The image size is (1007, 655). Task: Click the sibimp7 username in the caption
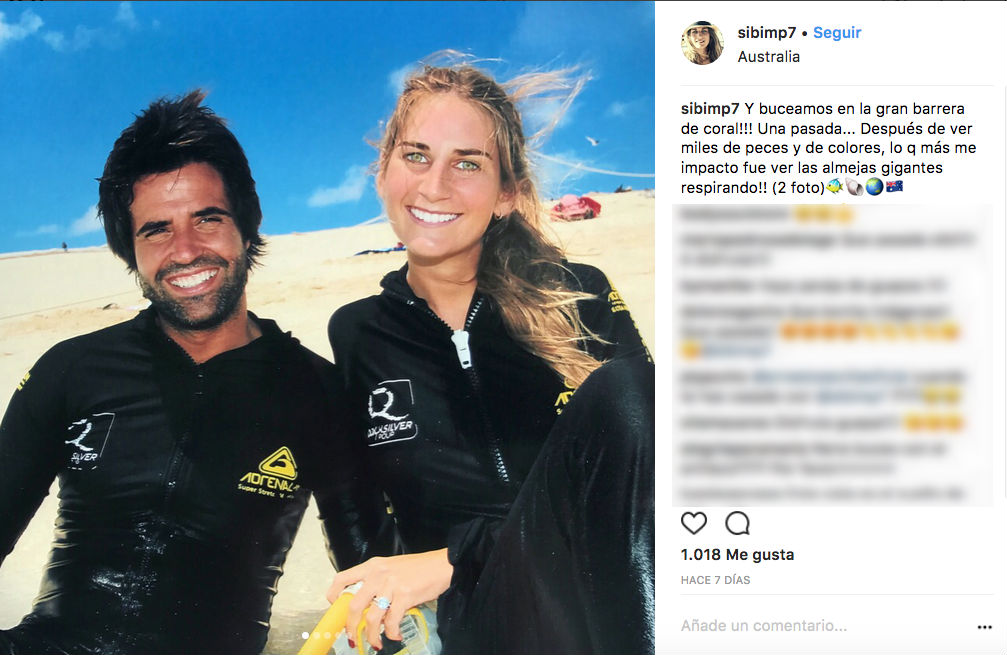click(710, 109)
